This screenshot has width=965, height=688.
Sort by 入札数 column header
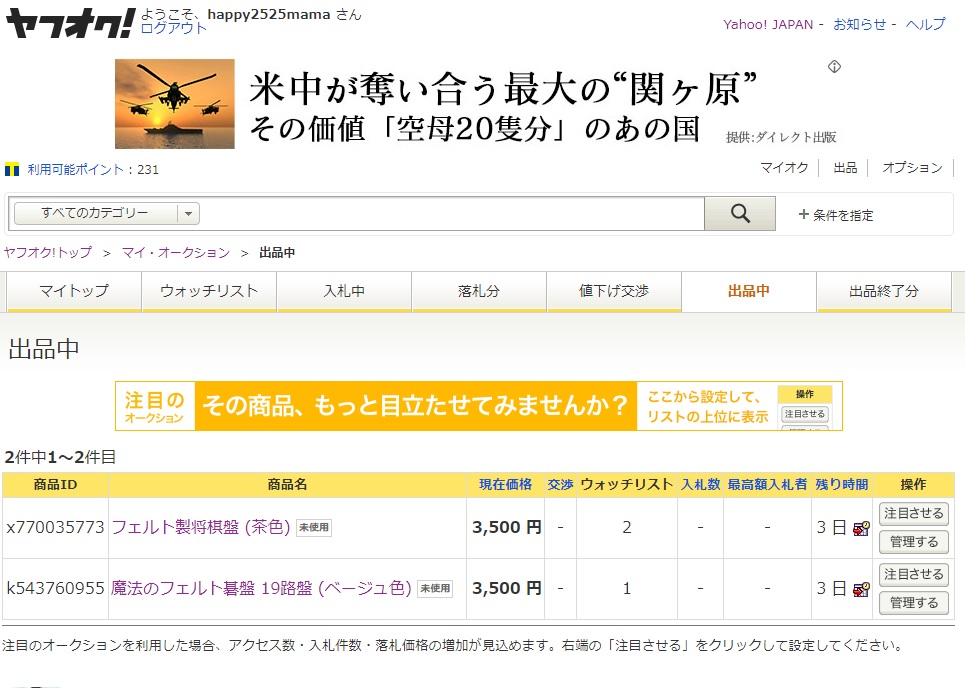(700, 484)
